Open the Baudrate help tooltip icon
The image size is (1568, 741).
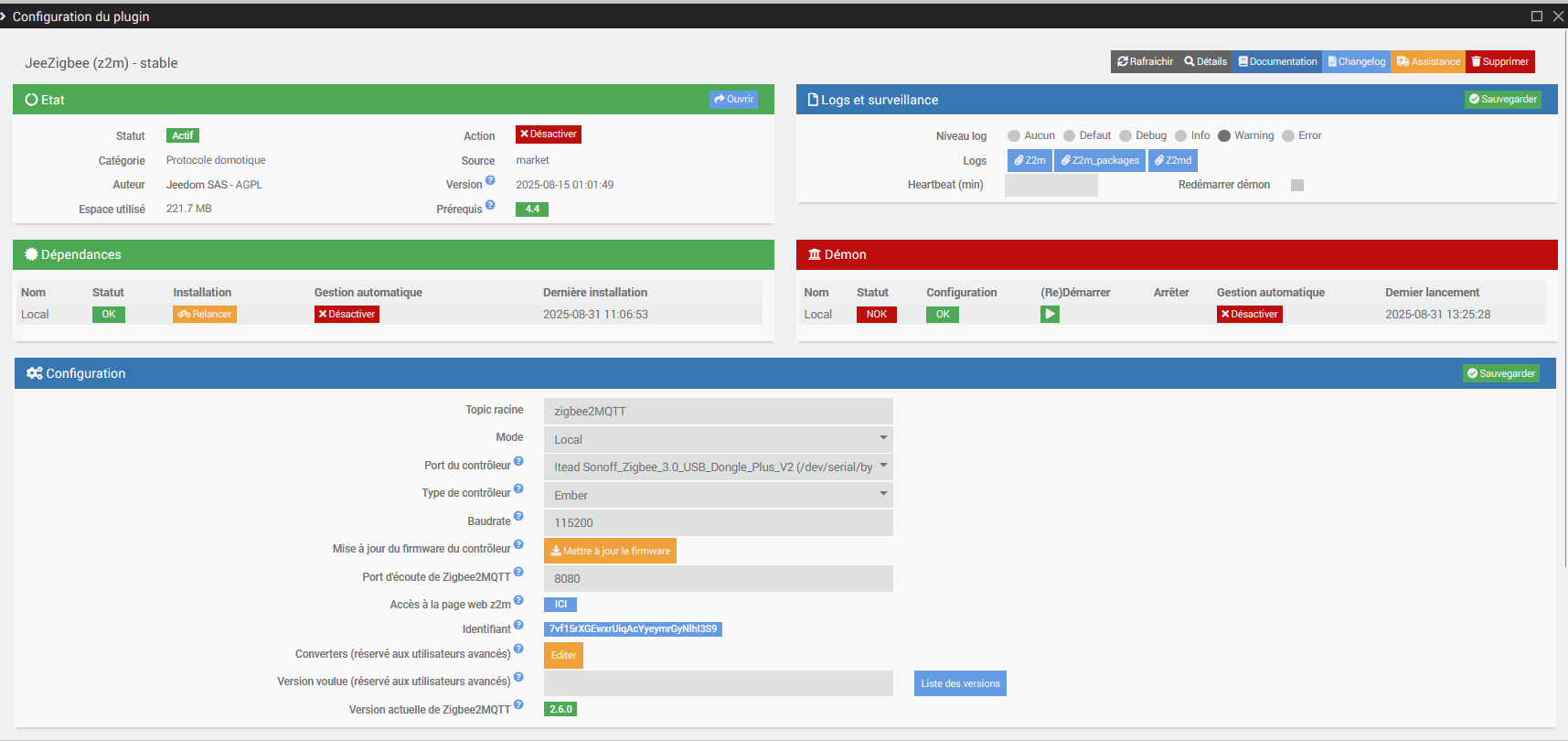pos(518,517)
